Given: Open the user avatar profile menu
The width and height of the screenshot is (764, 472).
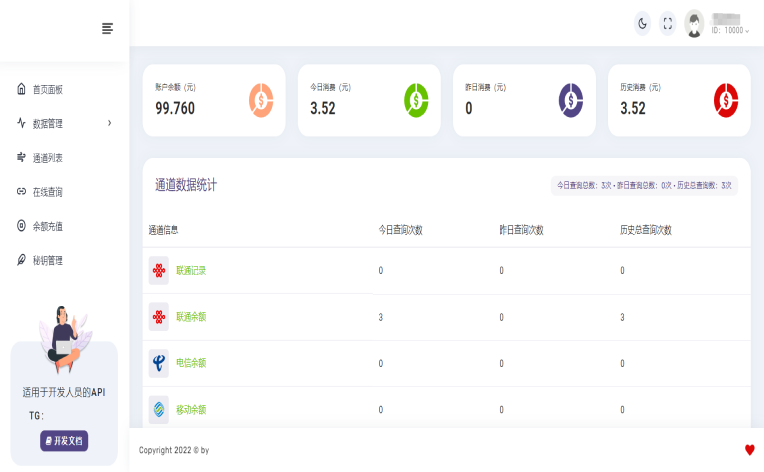Looking at the screenshot, I should pos(694,24).
